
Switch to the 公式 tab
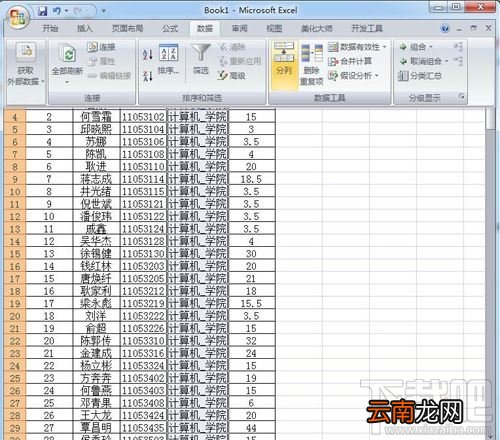coord(170,29)
